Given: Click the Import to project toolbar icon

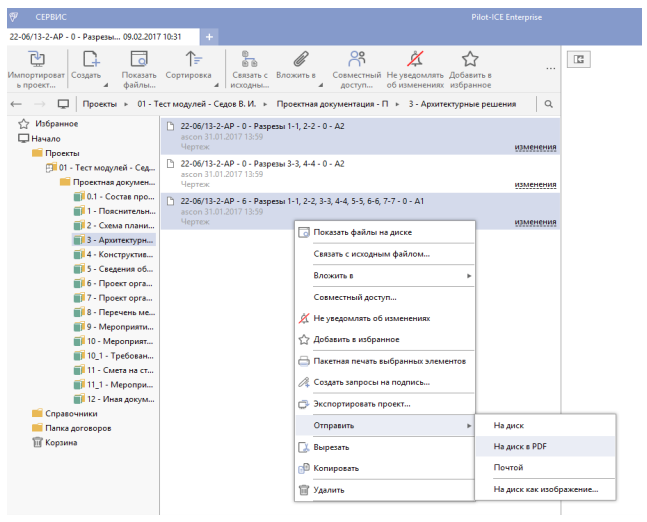Looking at the screenshot, I should [x=37, y=60].
